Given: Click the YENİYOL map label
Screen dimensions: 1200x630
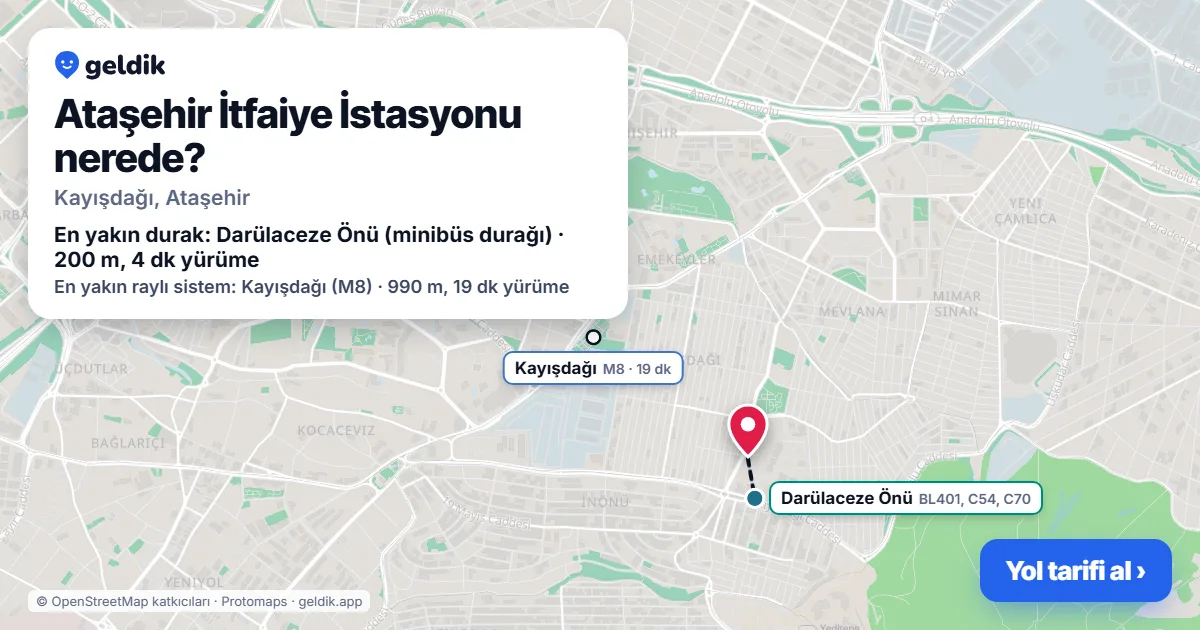Looking at the screenshot, I should click(x=193, y=582).
